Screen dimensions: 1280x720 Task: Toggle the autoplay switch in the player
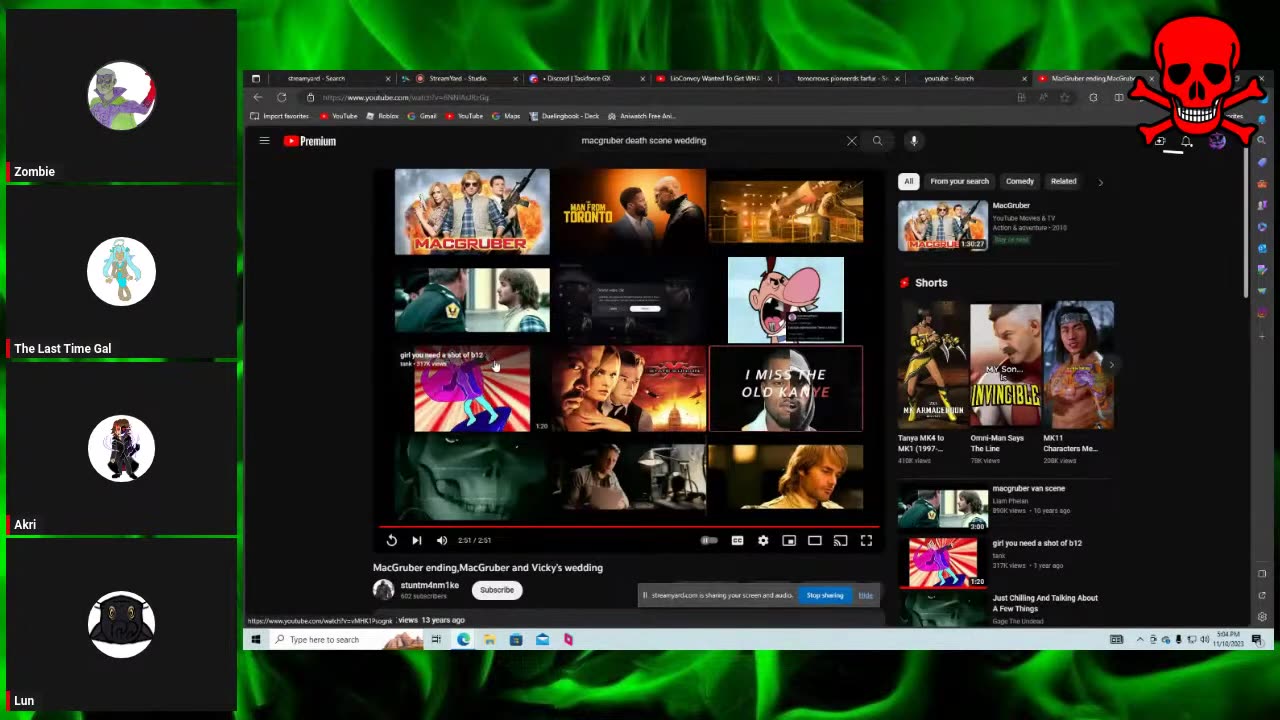click(x=709, y=540)
